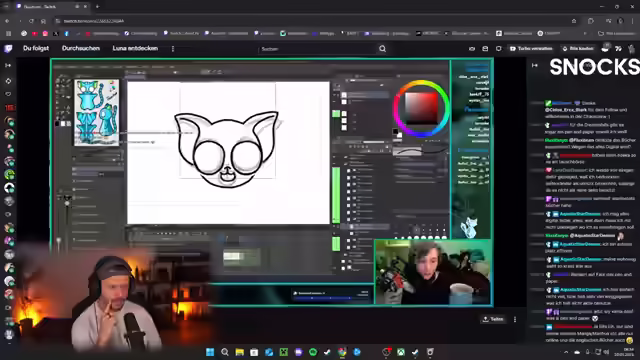Open the Prime loot crown icon
Screen dimensions: 640x360
(x=472, y=49)
